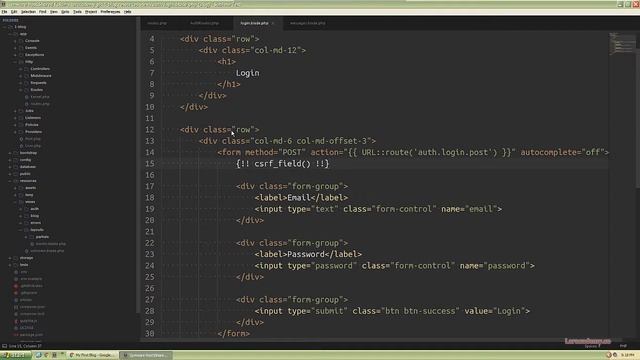Click the Login heading text on line 7
640x360 pixels.
point(247,73)
